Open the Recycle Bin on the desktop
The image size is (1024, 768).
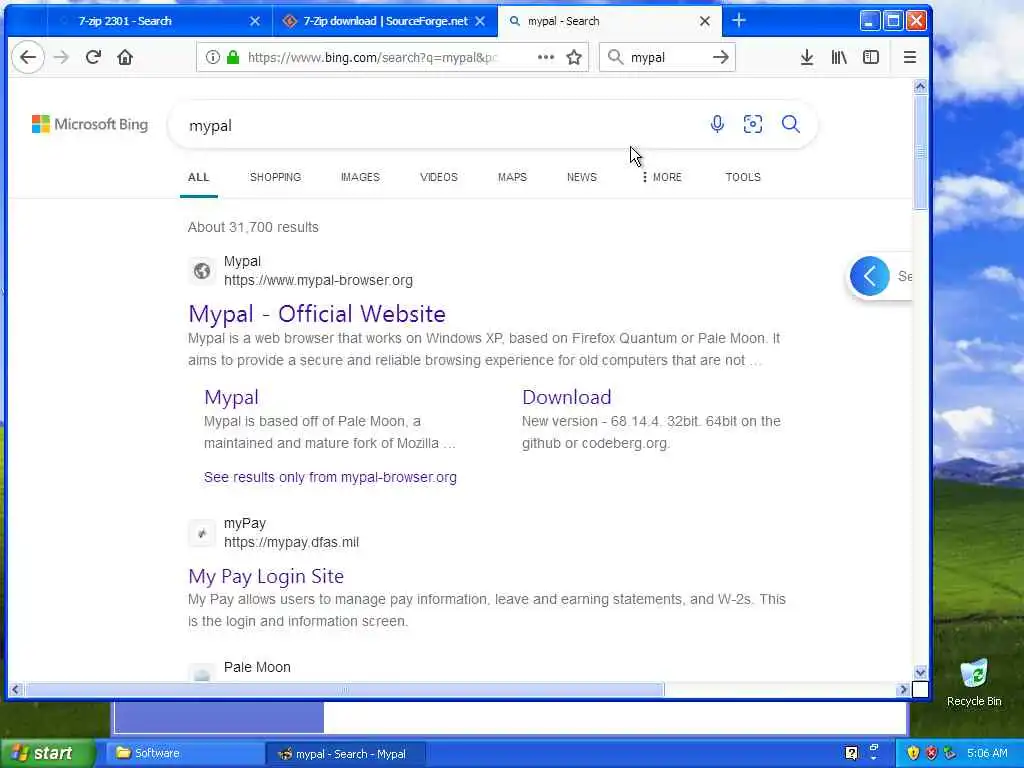point(974,682)
